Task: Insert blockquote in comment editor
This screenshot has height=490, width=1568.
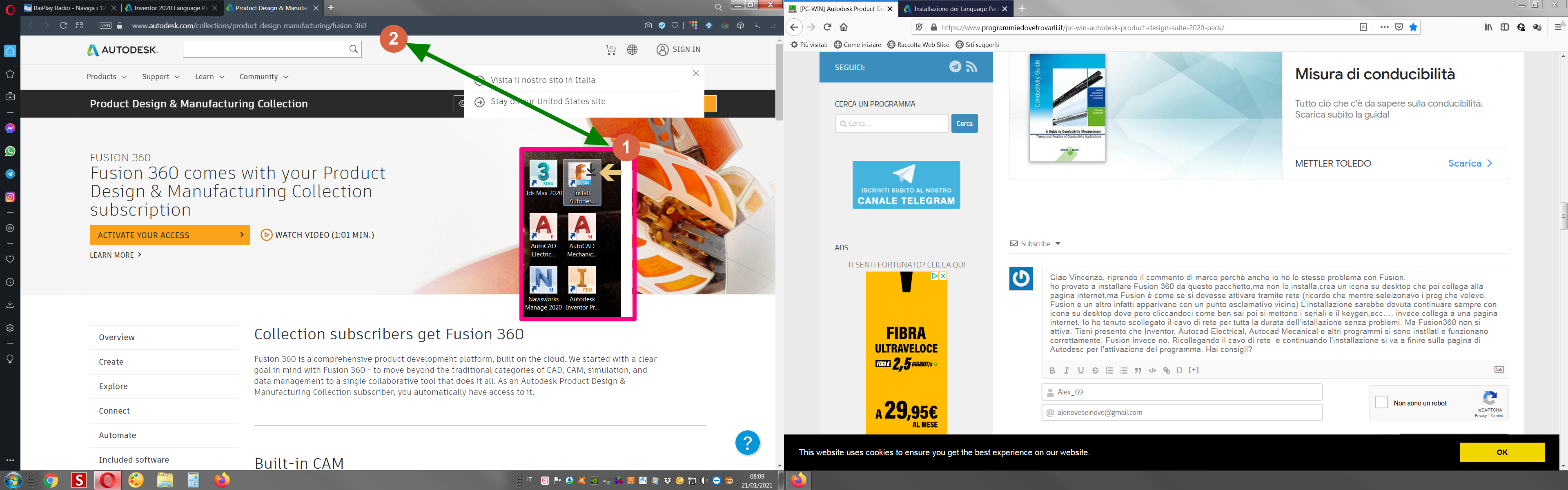Action: (1138, 371)
